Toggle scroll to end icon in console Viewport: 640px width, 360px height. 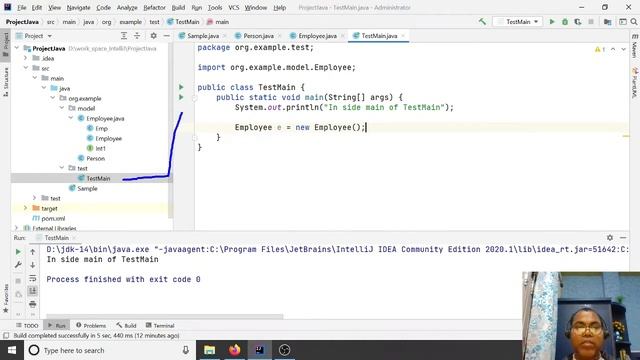click(x=33, y=291)
